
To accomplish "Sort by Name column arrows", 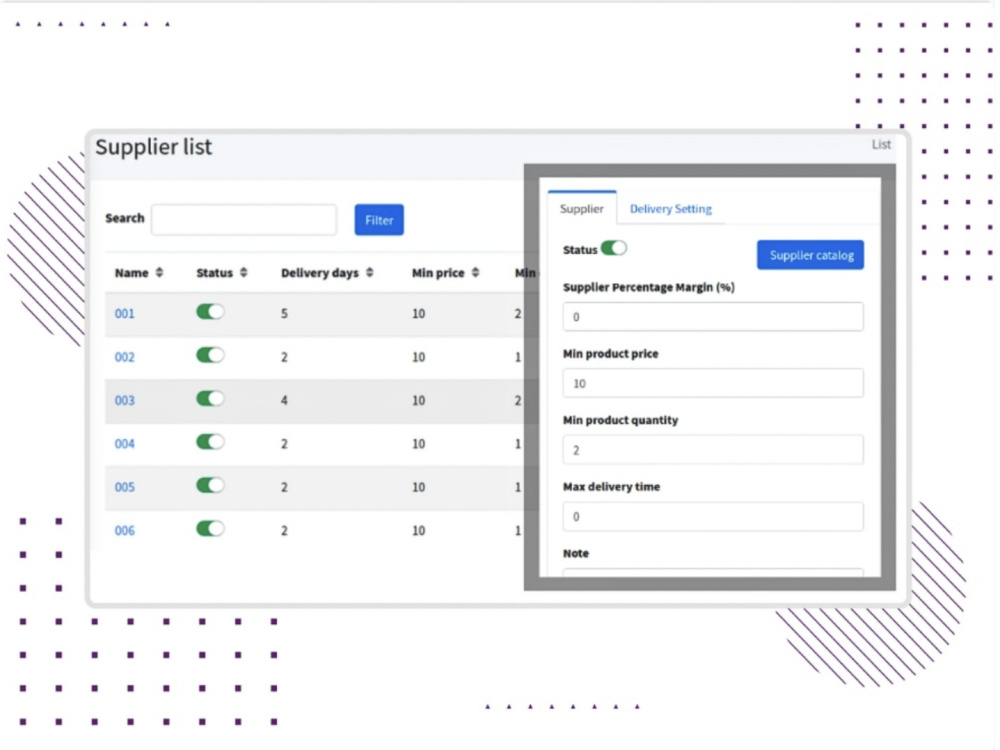I will [159, 273].
